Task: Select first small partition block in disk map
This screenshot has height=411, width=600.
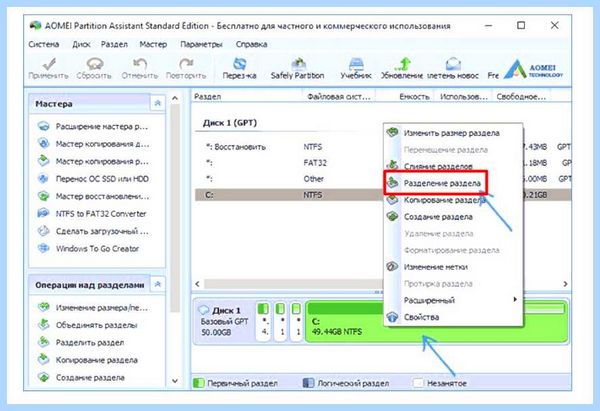Action: tap(264, 321)
